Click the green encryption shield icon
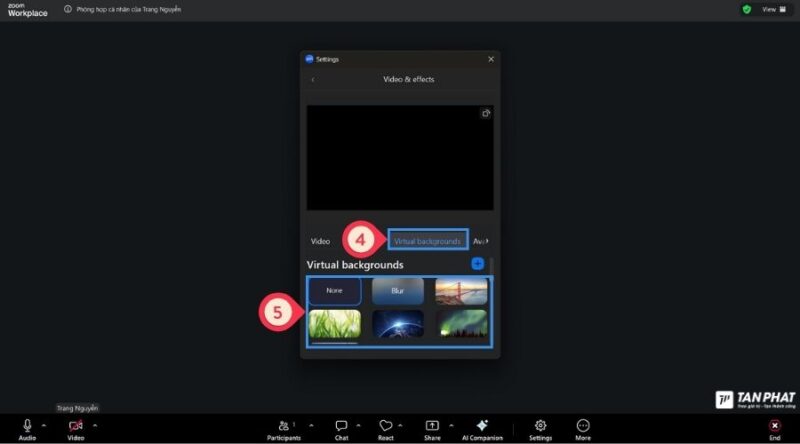800x444 pixels. click(746, 9)
